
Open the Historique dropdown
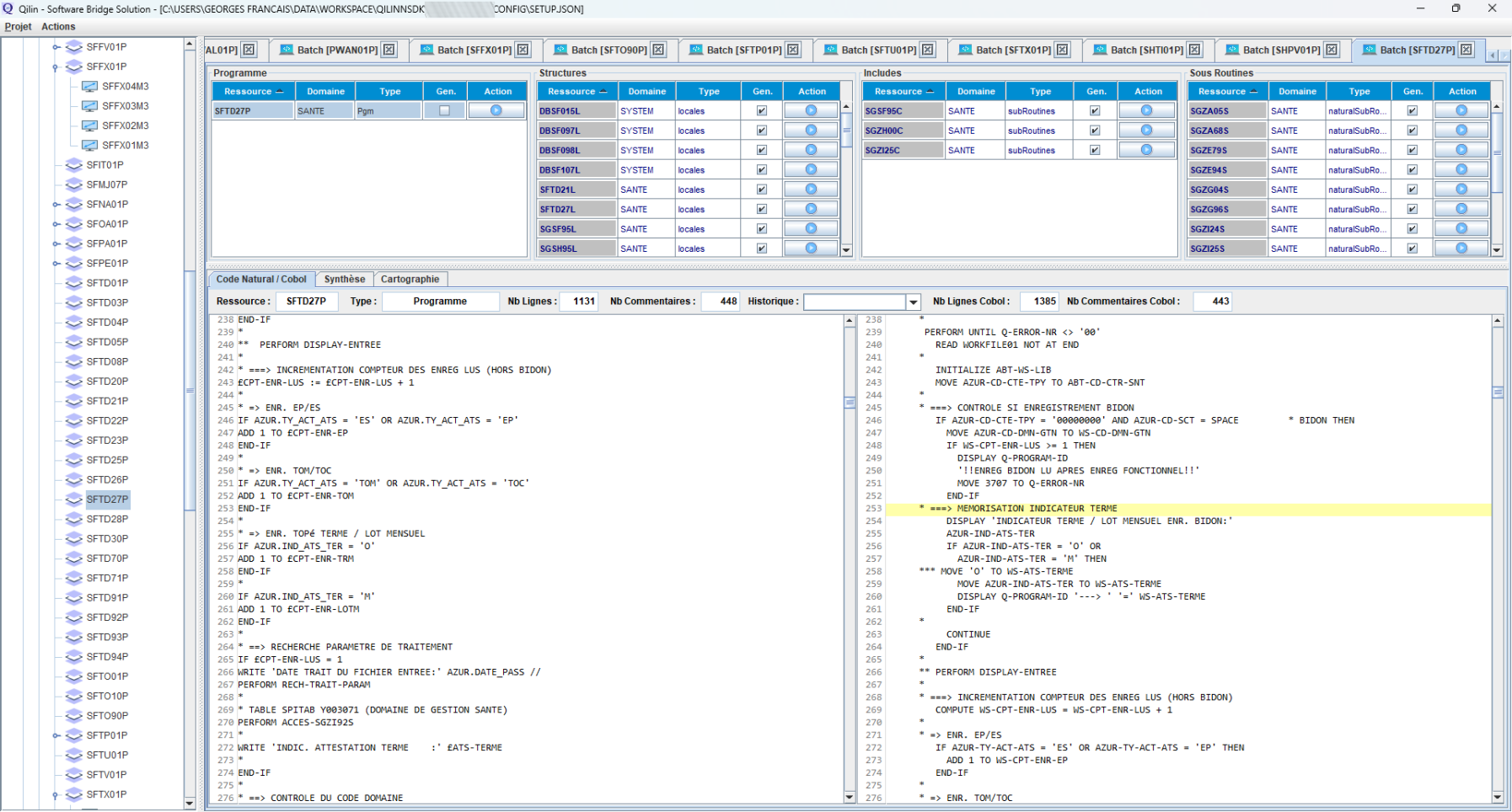(x=913, y=302)
